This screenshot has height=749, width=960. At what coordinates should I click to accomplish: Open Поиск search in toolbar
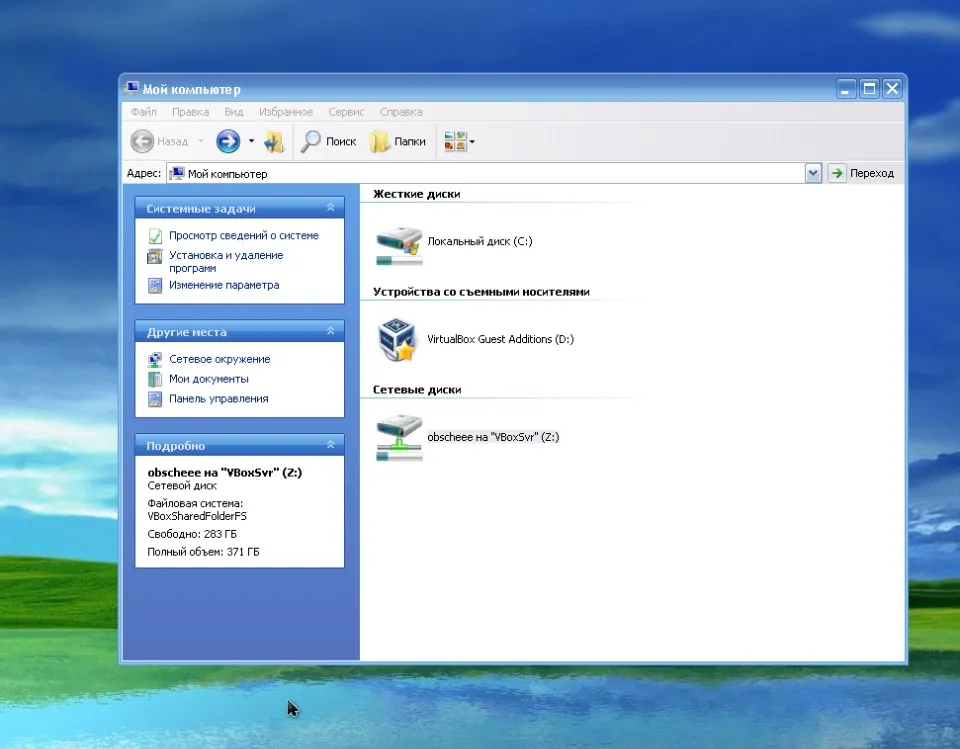point(329,141)
